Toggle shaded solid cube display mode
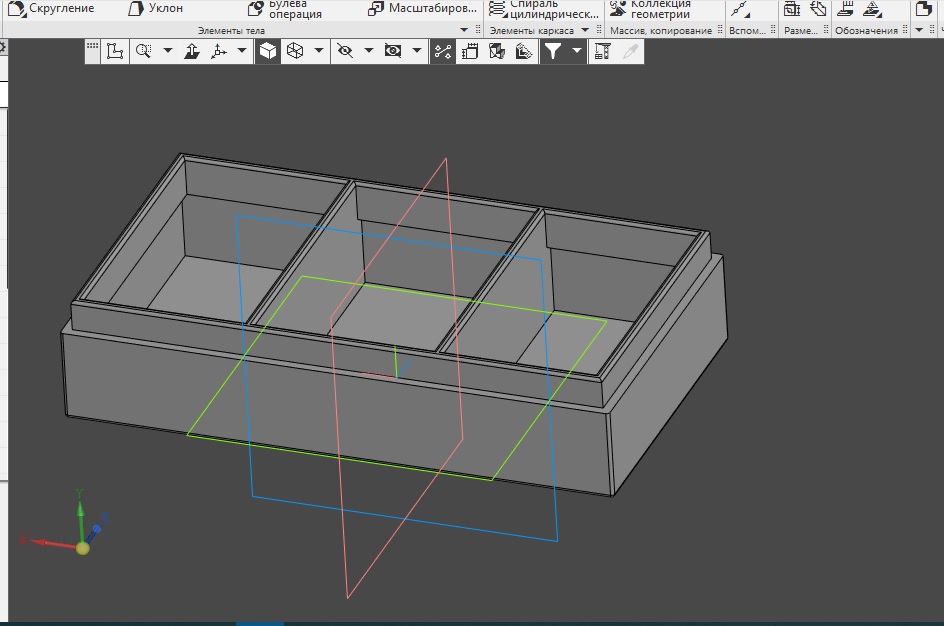 267,51
